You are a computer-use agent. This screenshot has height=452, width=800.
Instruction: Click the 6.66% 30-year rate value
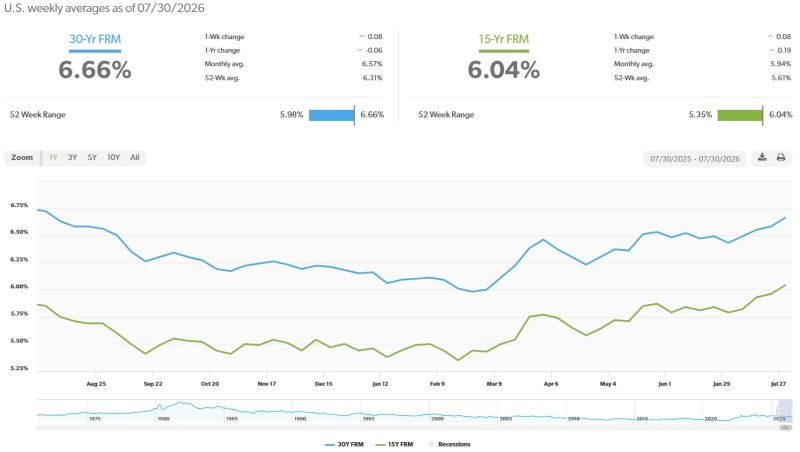coord(95,70)
